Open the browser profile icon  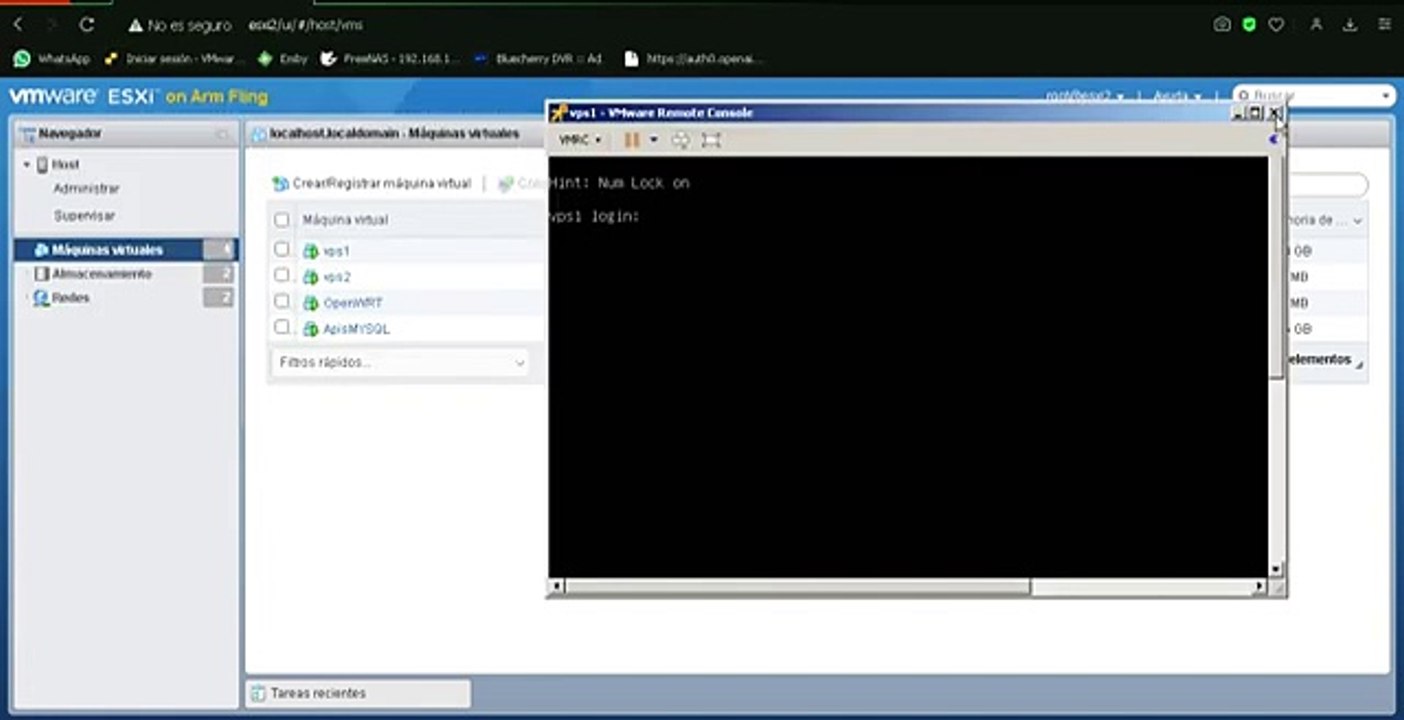1317,24
